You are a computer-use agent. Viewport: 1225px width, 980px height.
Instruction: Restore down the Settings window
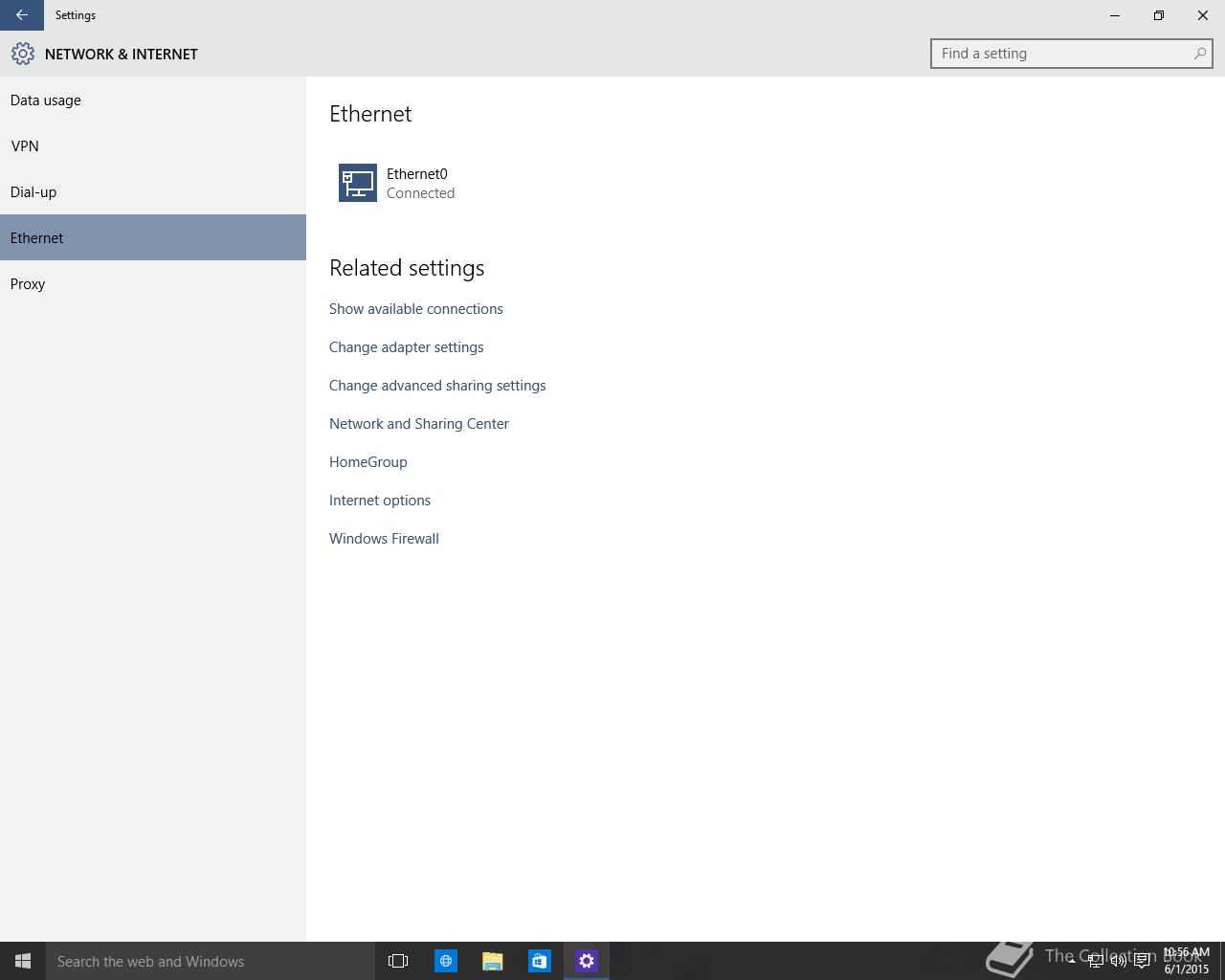[x=1159, y=15]
